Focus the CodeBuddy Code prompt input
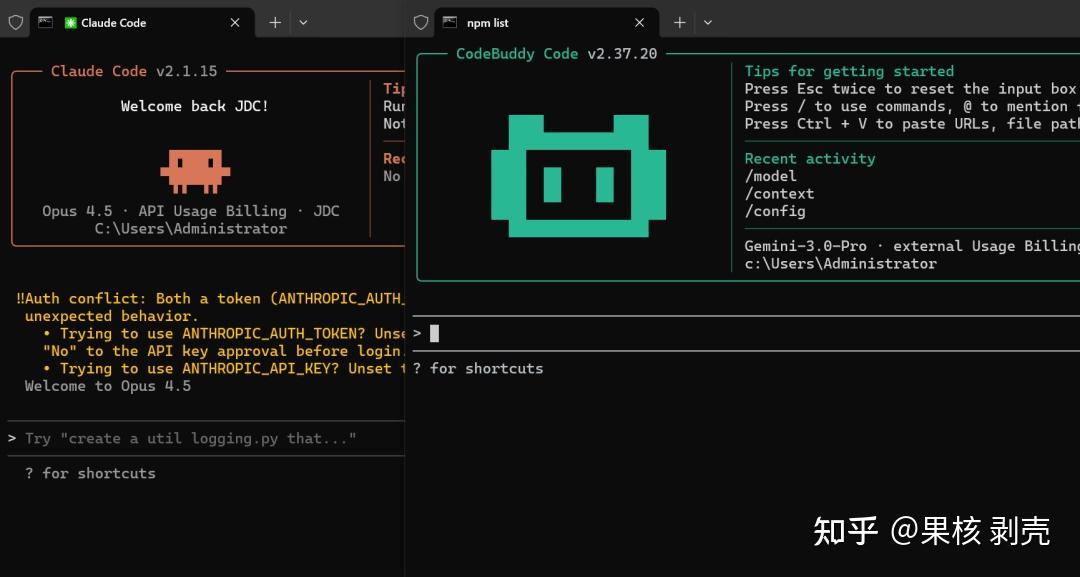This screenshot has width=1080, height=577. click(746, 333)
